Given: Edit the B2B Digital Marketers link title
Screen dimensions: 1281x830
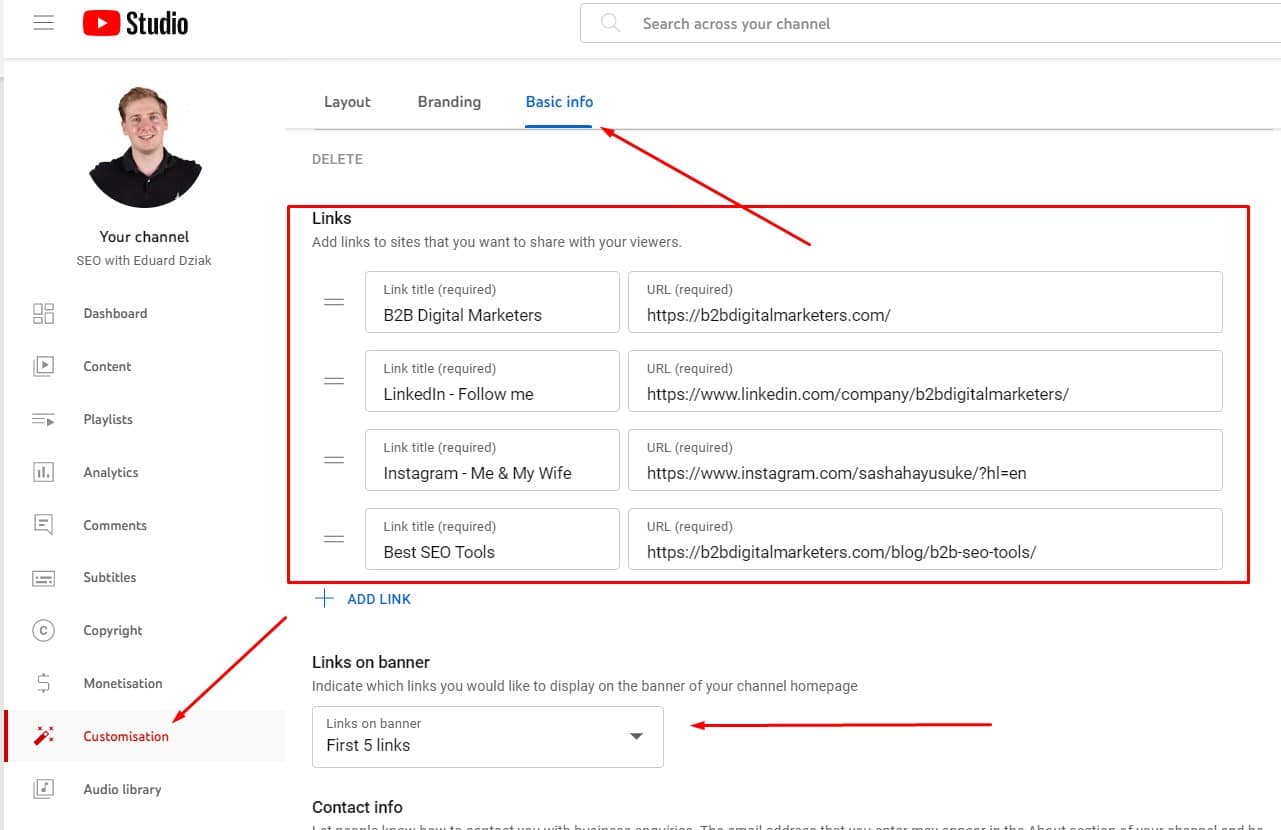Looking at the screenshot, I should (492, 302).
